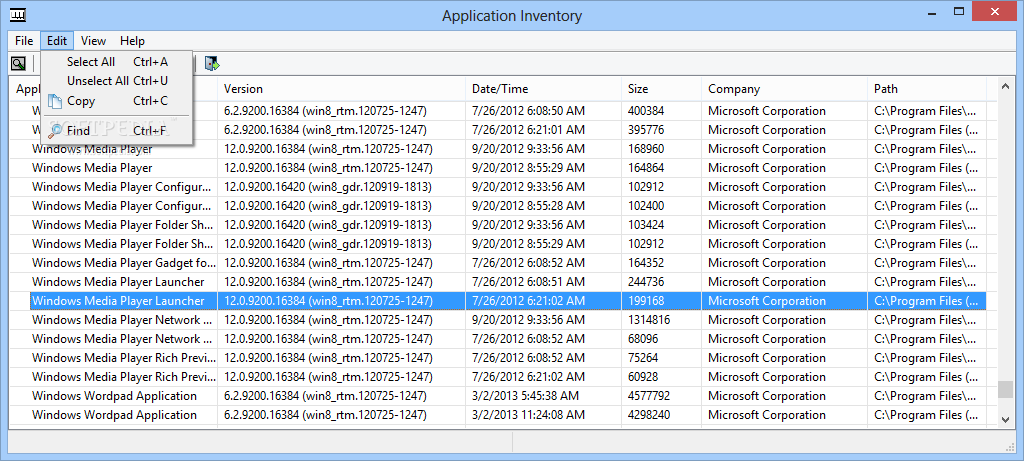Click the highlighted Windows Media Player Launcher row

pyautogui.click(x=508, y=301)
